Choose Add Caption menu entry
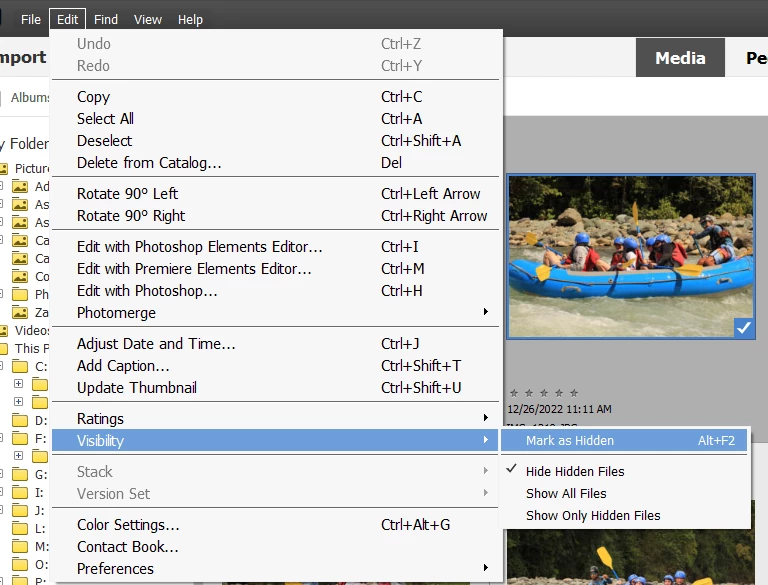The image size is (768, 585). (x=277, y=366)
